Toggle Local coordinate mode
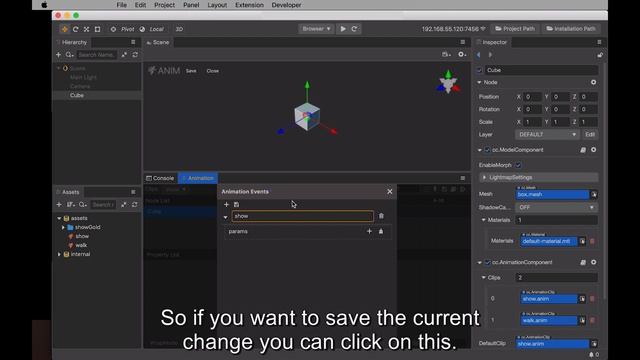 click(151, 29)
